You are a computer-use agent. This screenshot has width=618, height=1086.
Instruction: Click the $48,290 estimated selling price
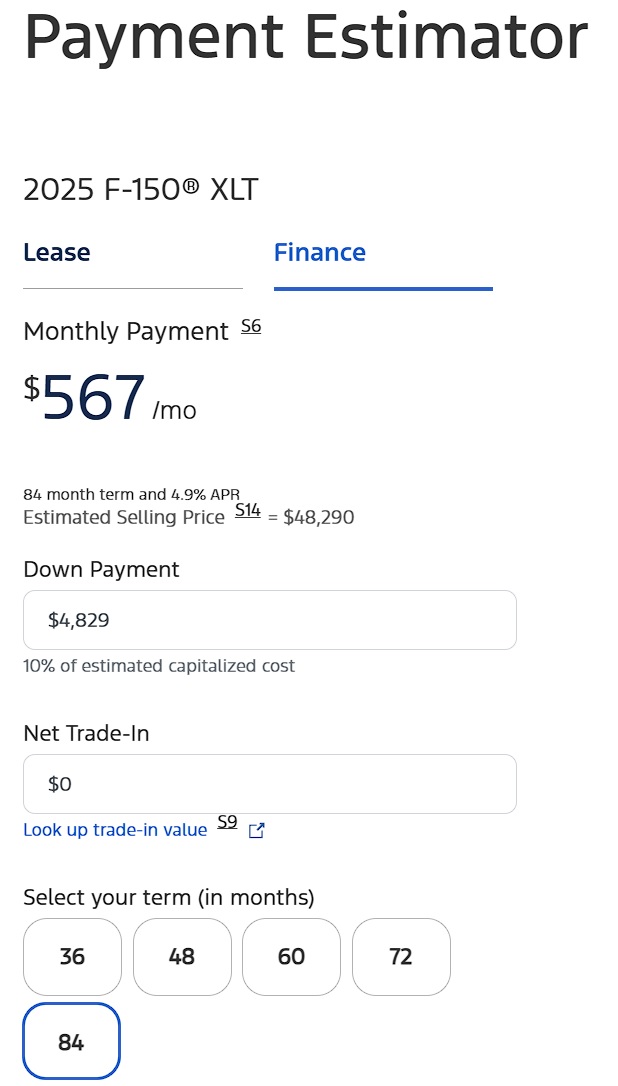click(x=319, y=518)
